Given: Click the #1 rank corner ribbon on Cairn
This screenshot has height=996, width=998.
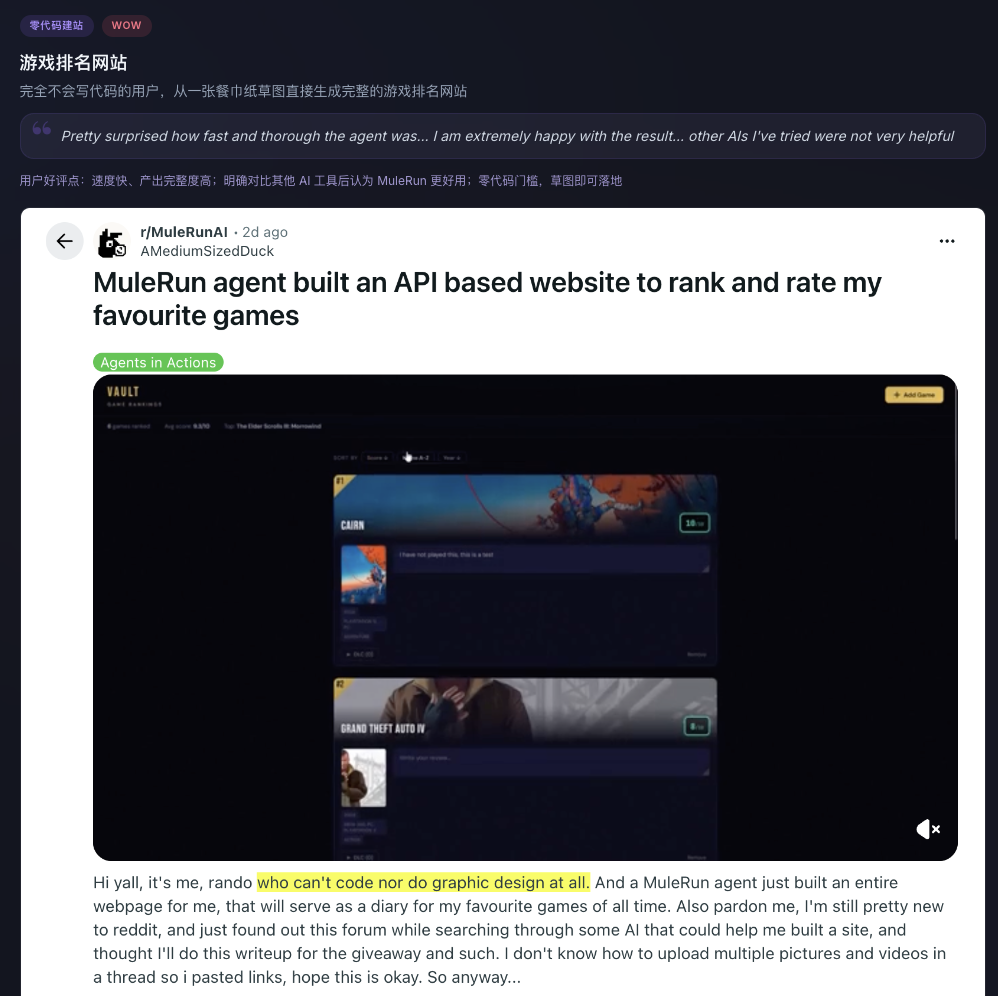Looking at the screenshot, I should (x=341, y=482).
